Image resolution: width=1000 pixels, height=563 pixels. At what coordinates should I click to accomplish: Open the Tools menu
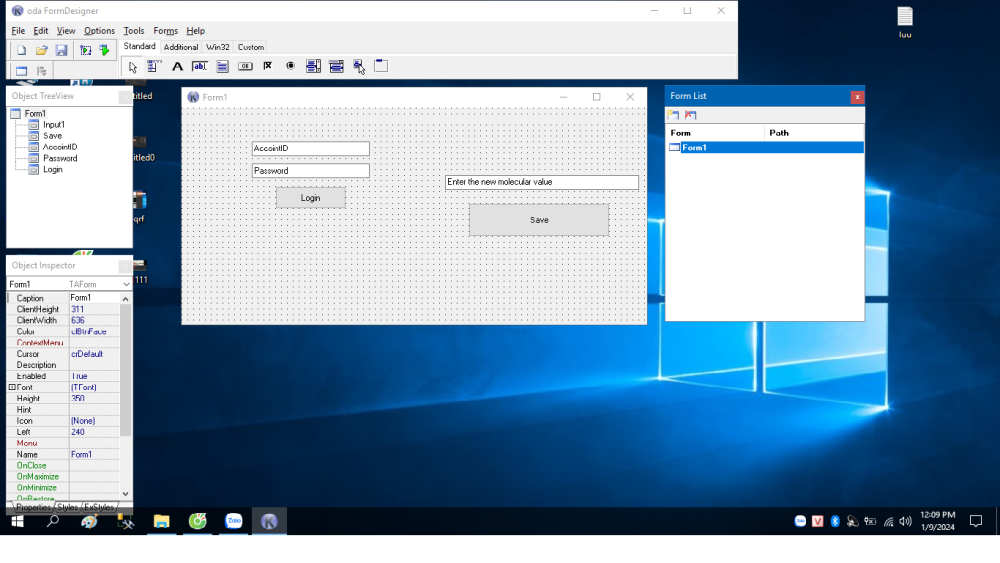click(134, 31)
